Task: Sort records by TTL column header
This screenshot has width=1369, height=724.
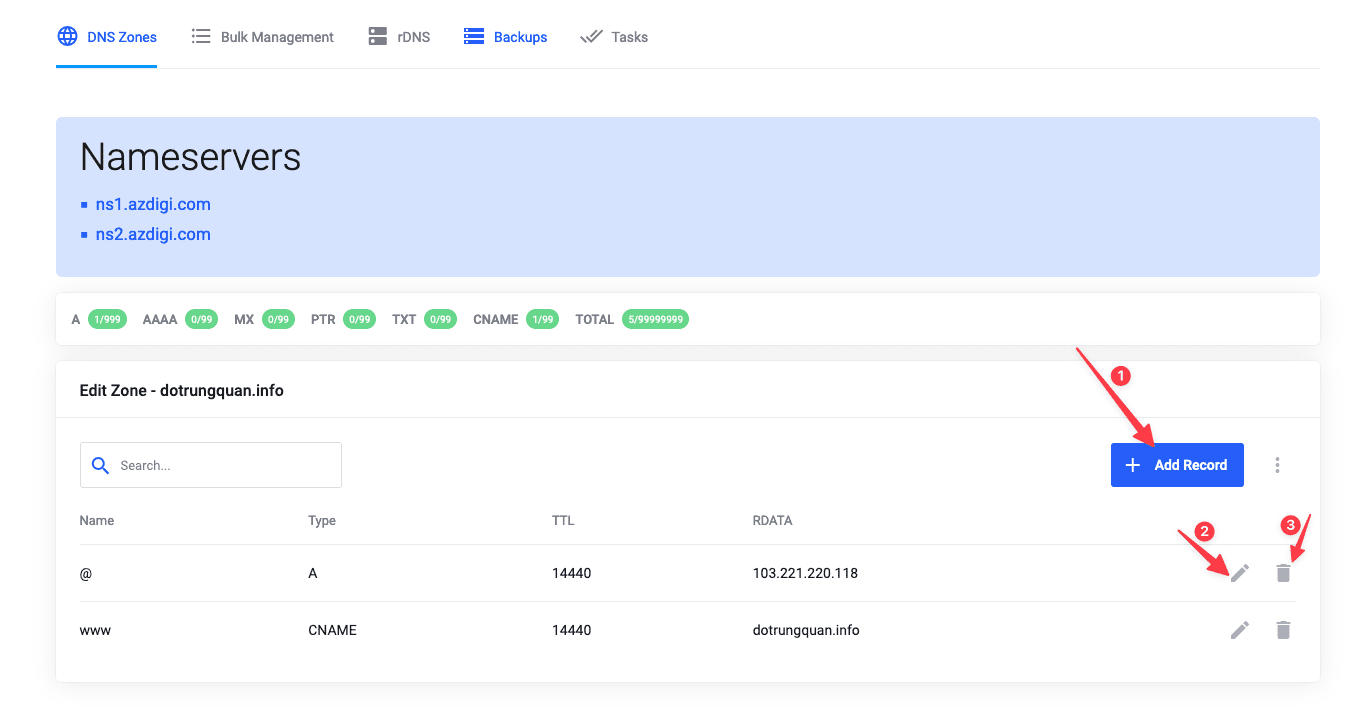Action: point(563,520)
